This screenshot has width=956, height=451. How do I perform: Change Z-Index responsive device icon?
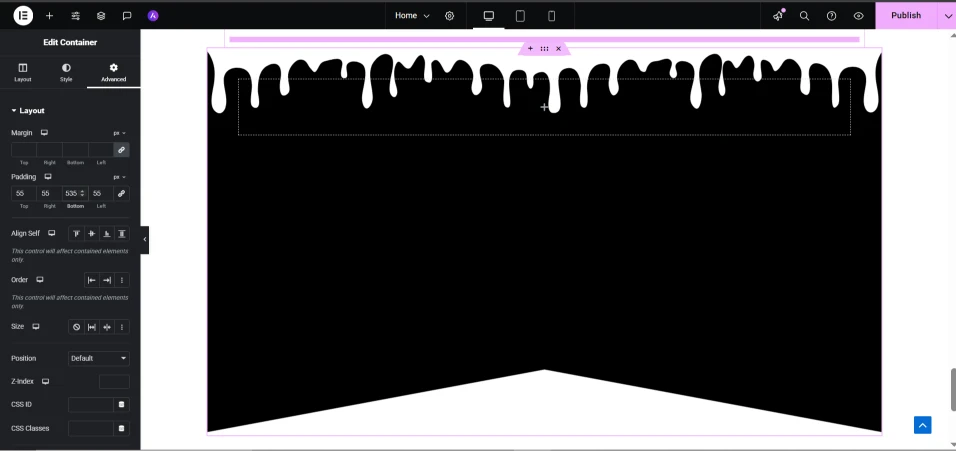(x=45, y=381)
